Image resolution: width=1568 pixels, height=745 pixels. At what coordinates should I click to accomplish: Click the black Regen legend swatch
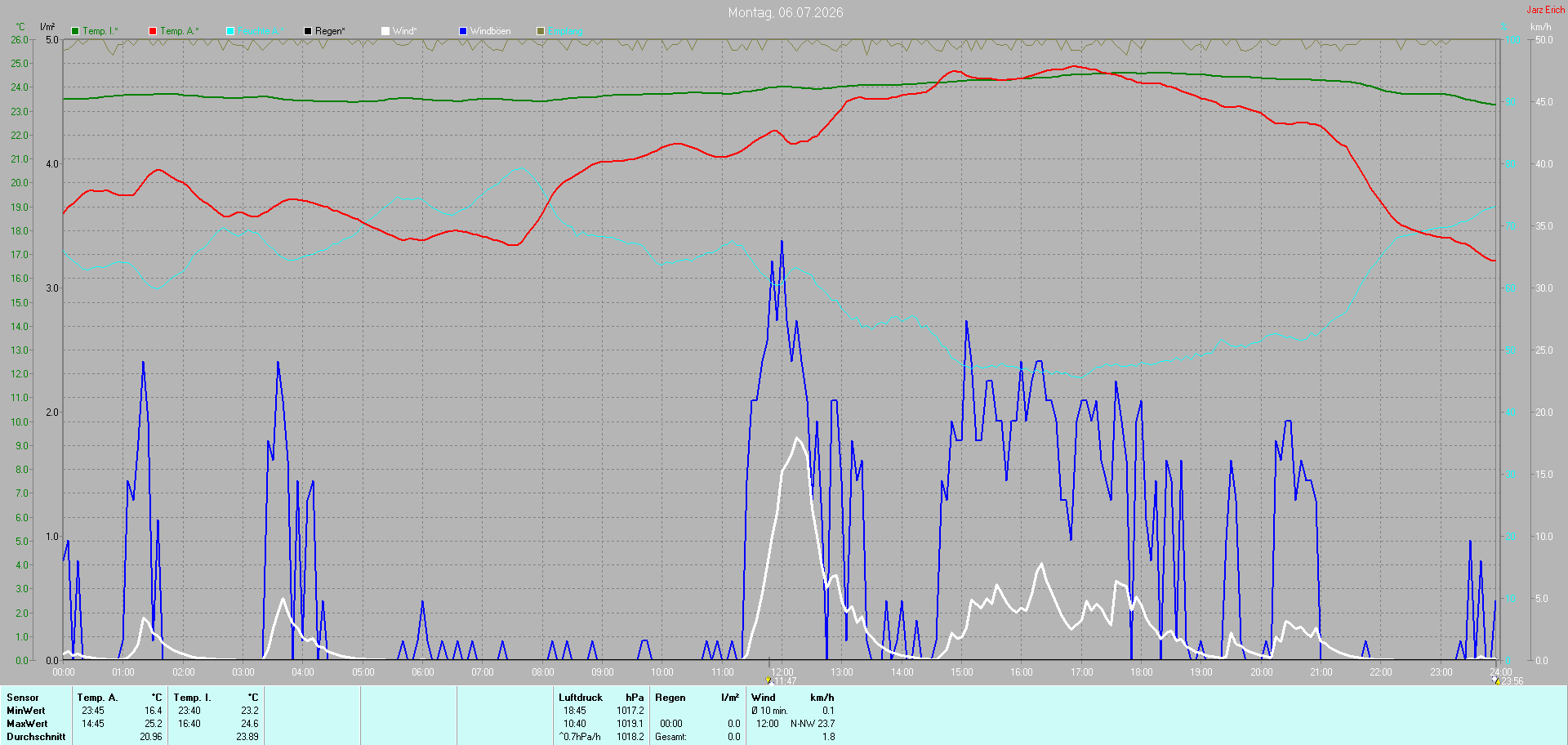[x=308, y=31]
